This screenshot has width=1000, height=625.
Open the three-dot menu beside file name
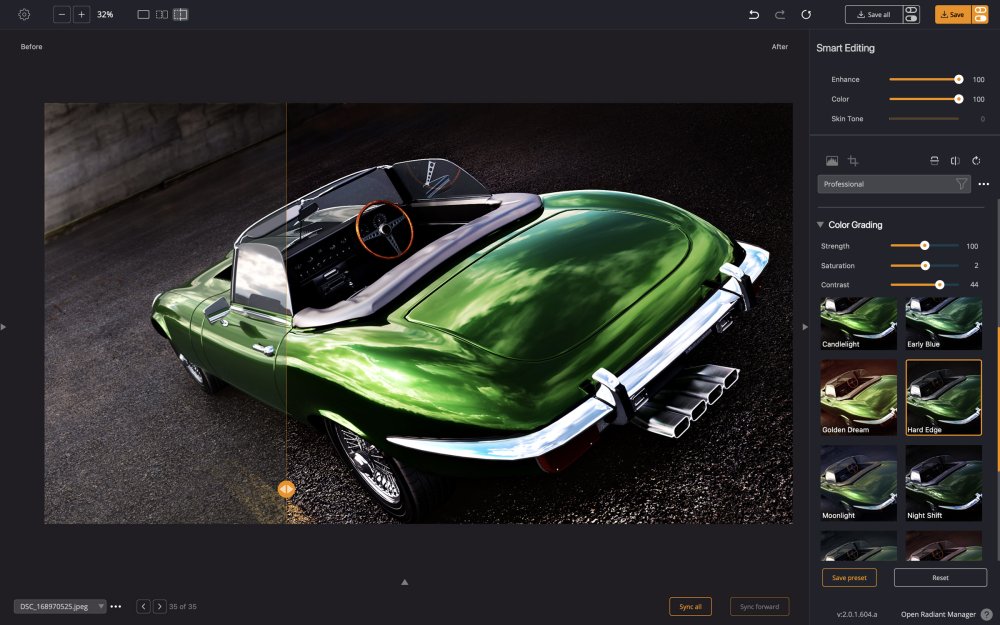pyautogui.click(x=115, y=607)
